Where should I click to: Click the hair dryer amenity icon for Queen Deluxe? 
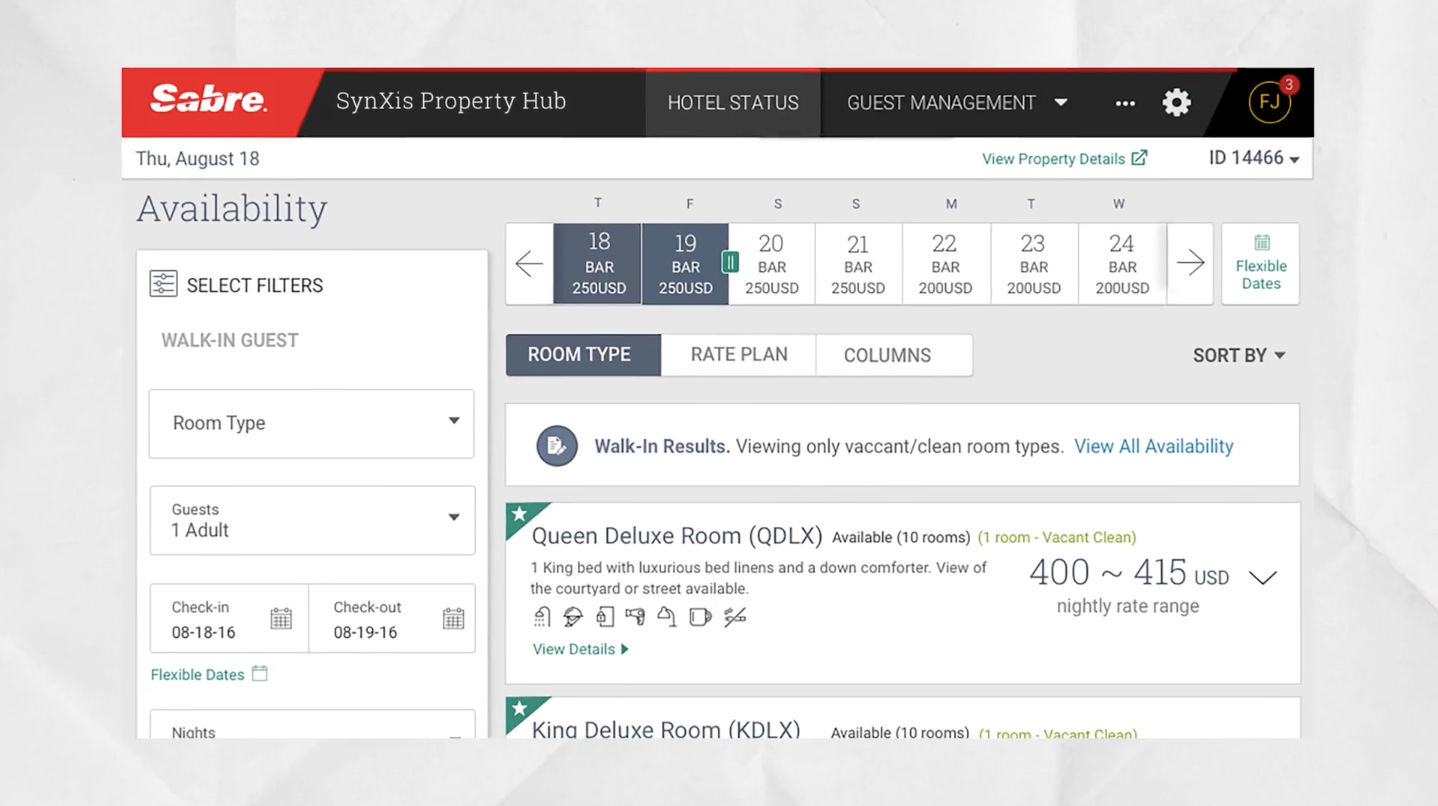click(x=635, y=617)
